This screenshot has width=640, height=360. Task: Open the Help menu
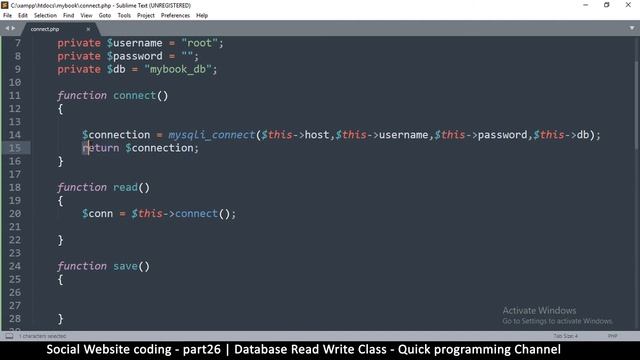pyautogui.click(x=202, y=16)
